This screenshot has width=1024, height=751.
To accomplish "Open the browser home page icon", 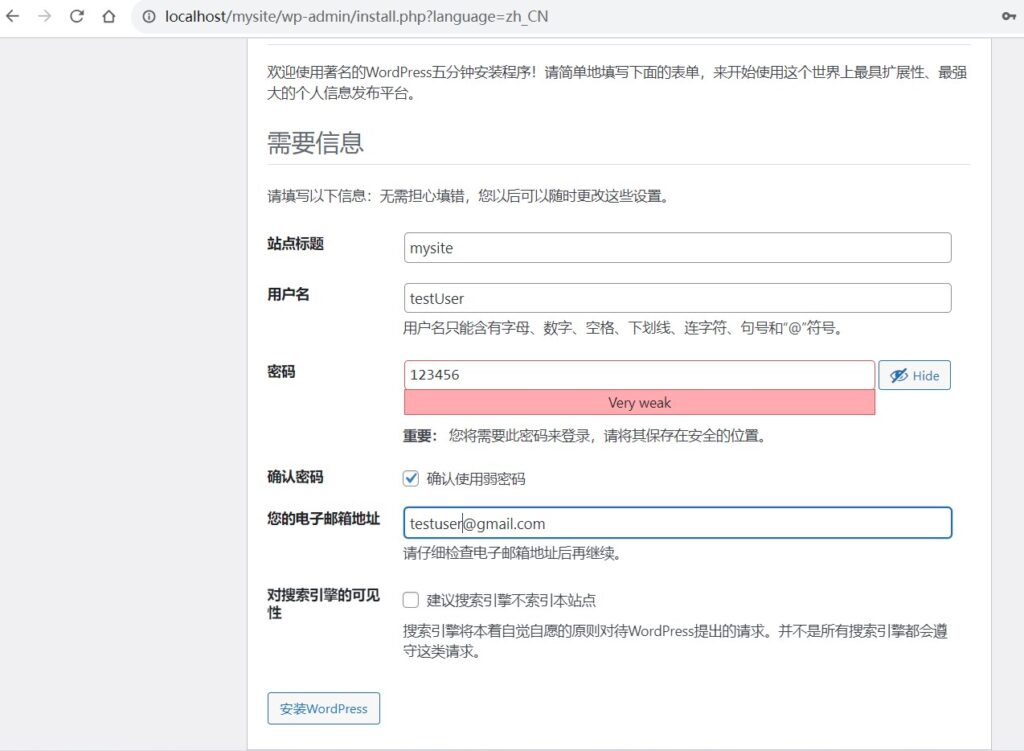I will pos(108,16).
